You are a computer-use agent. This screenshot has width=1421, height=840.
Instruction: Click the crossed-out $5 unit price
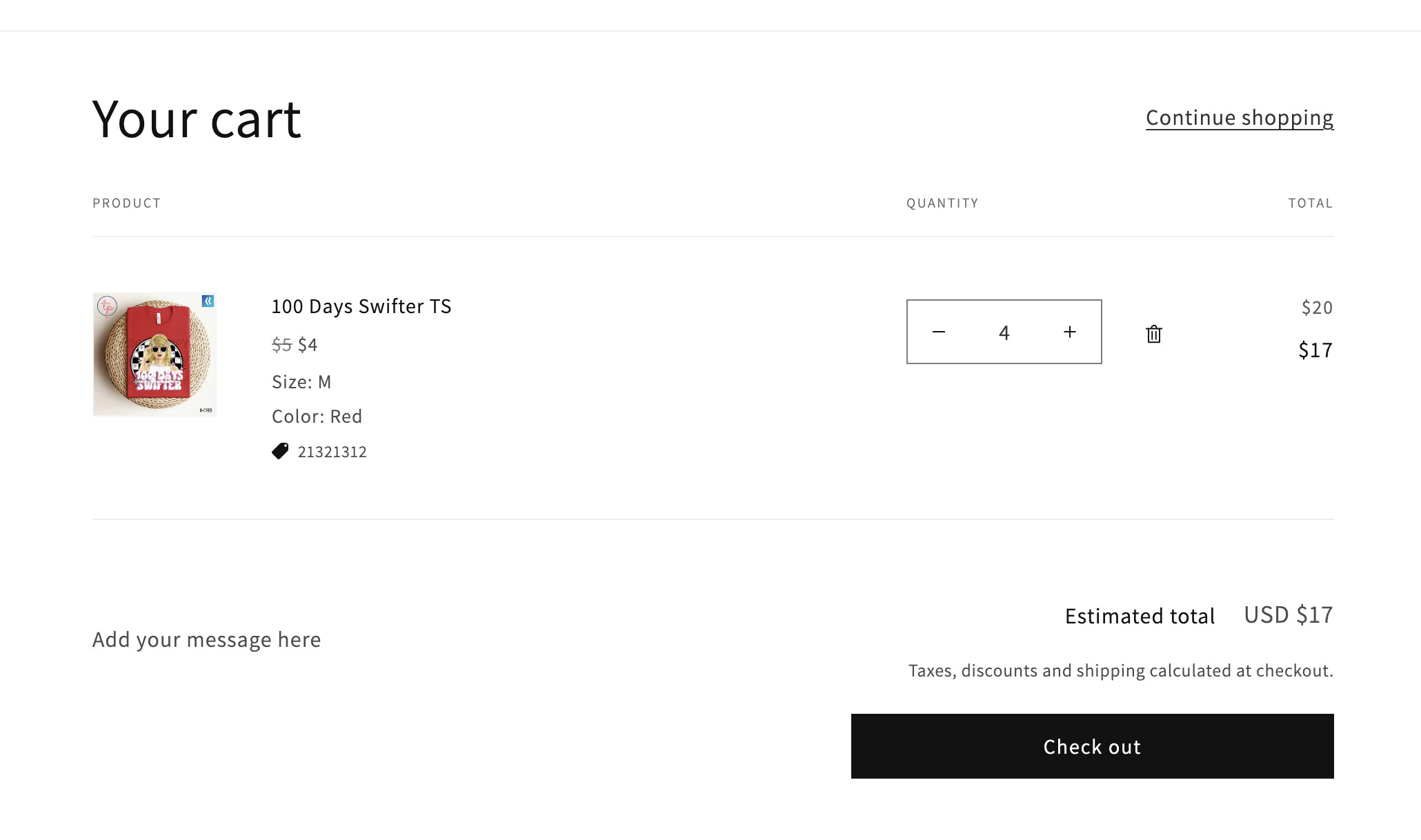[x=281, y=345]
